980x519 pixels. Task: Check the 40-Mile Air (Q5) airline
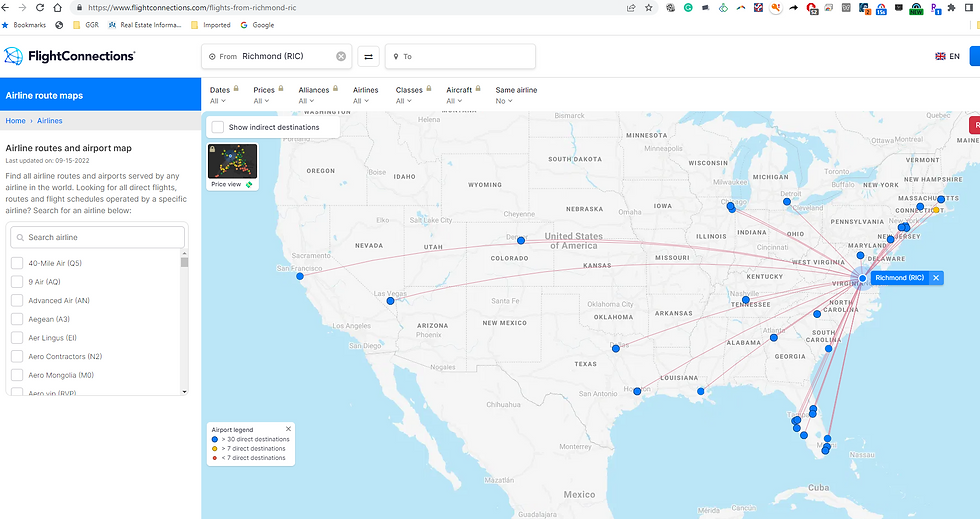tap(18, 263)
